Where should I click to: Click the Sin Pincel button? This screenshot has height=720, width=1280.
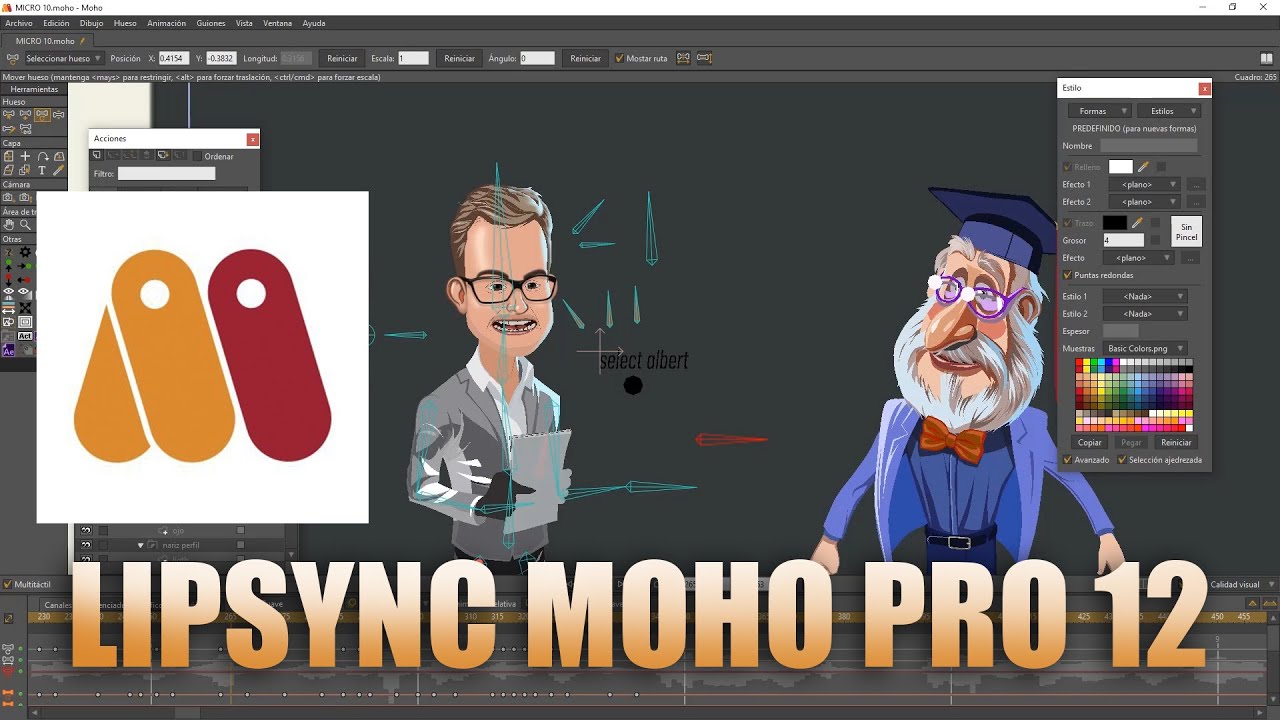coord(1186,232)
